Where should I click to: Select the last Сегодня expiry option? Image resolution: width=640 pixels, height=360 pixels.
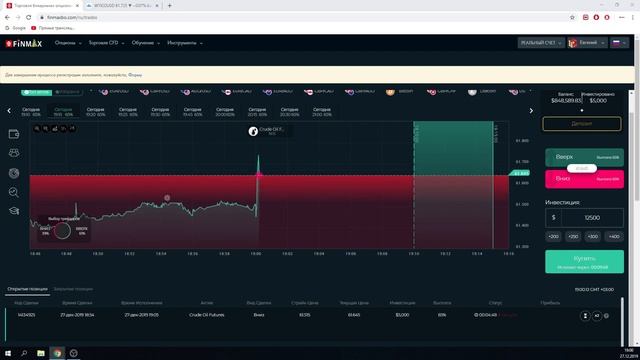[322, 112]
